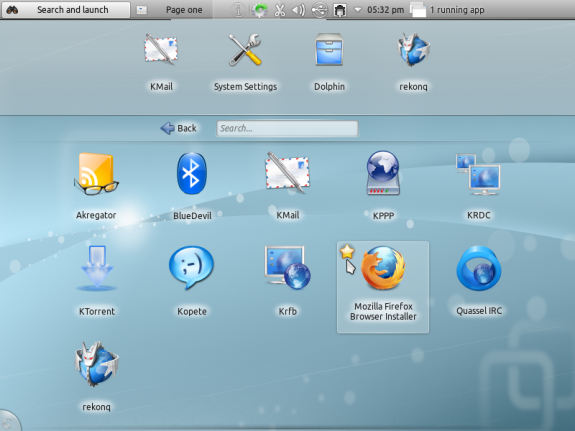575x431 pixels.
Task: Go back with the Back button
Action: (x=179, y=128)
